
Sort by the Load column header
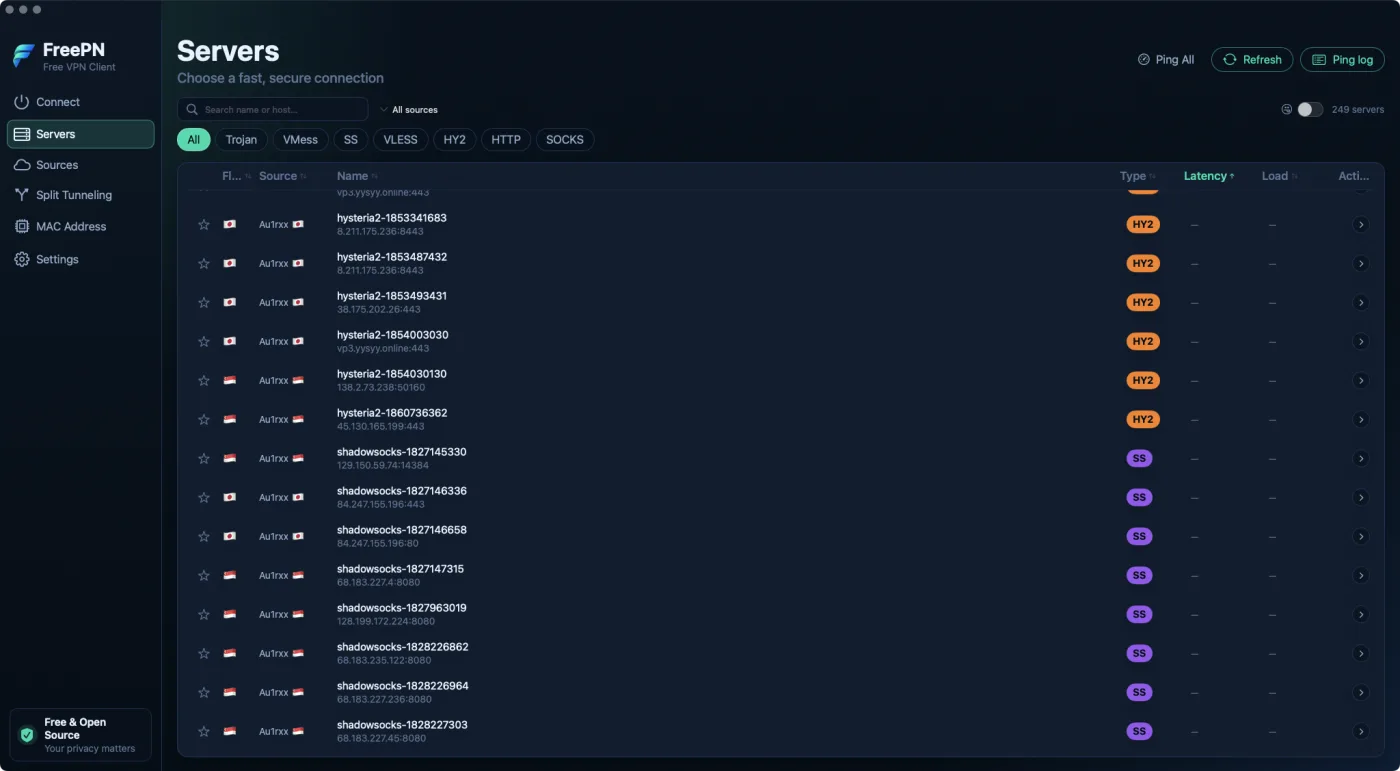pyautogui.click(x=1279, y=176)
